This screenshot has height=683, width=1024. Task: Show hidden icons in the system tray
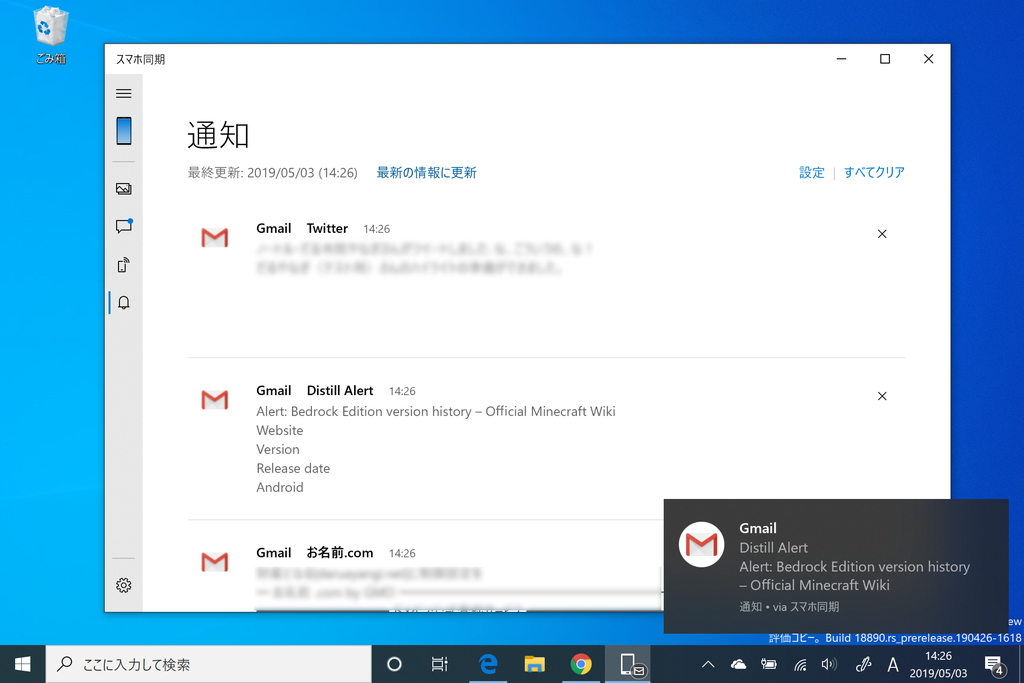pos(707,664)
